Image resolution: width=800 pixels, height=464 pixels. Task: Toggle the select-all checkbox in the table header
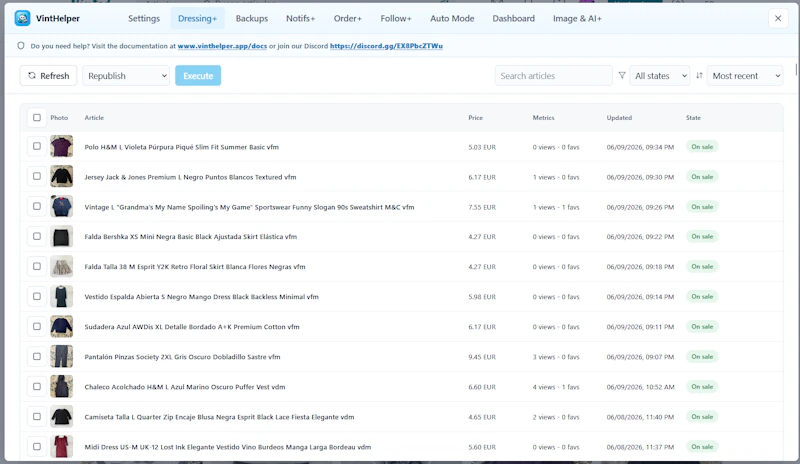point(37,117)
